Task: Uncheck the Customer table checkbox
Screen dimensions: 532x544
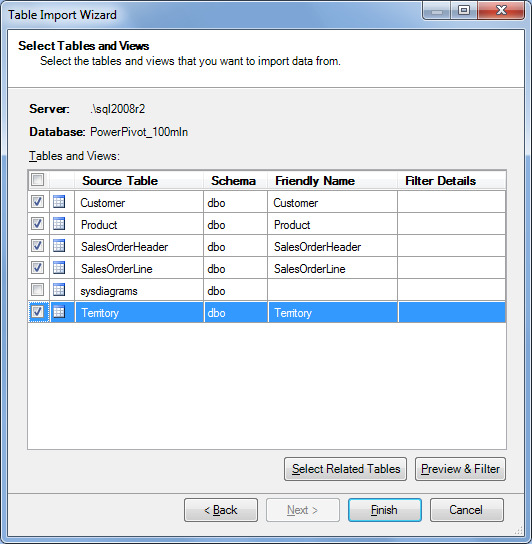Action: click(x=37, y=202)
